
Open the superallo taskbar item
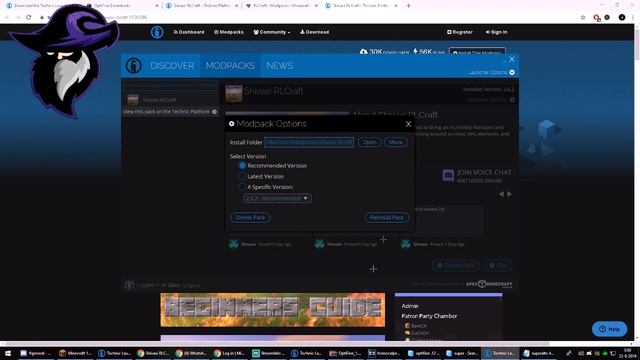[539, 353]
